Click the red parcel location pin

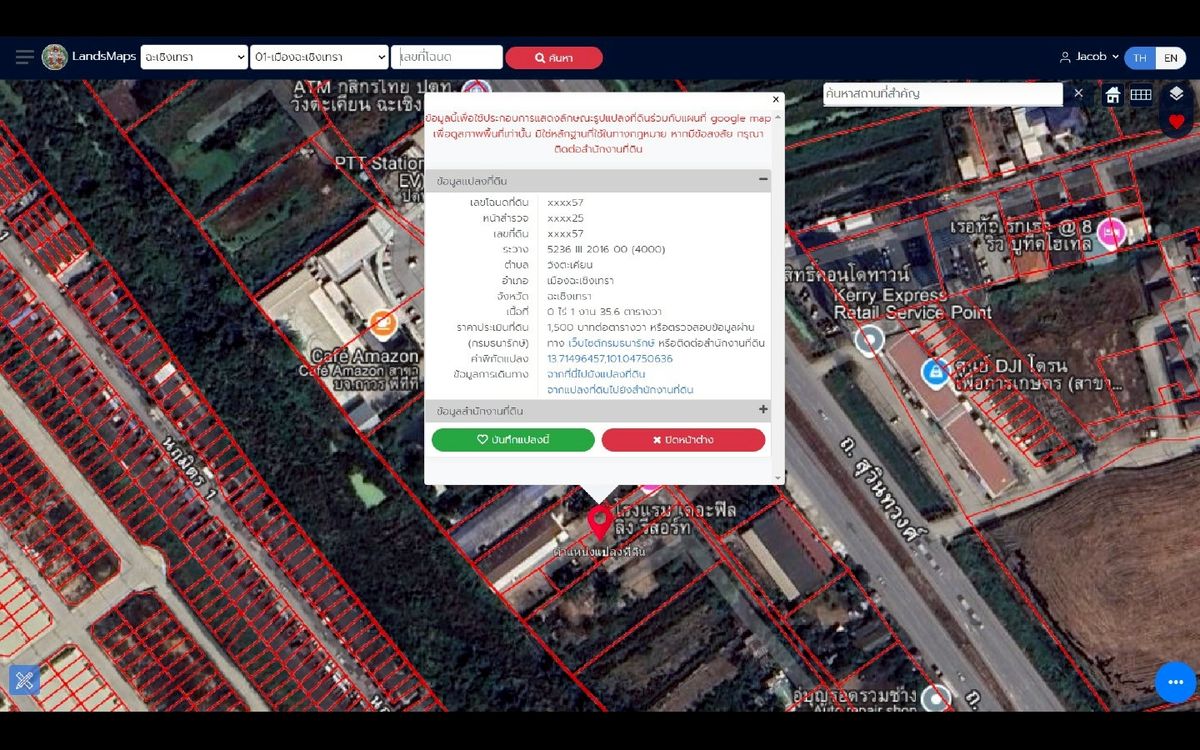click(x=599, y=522)
